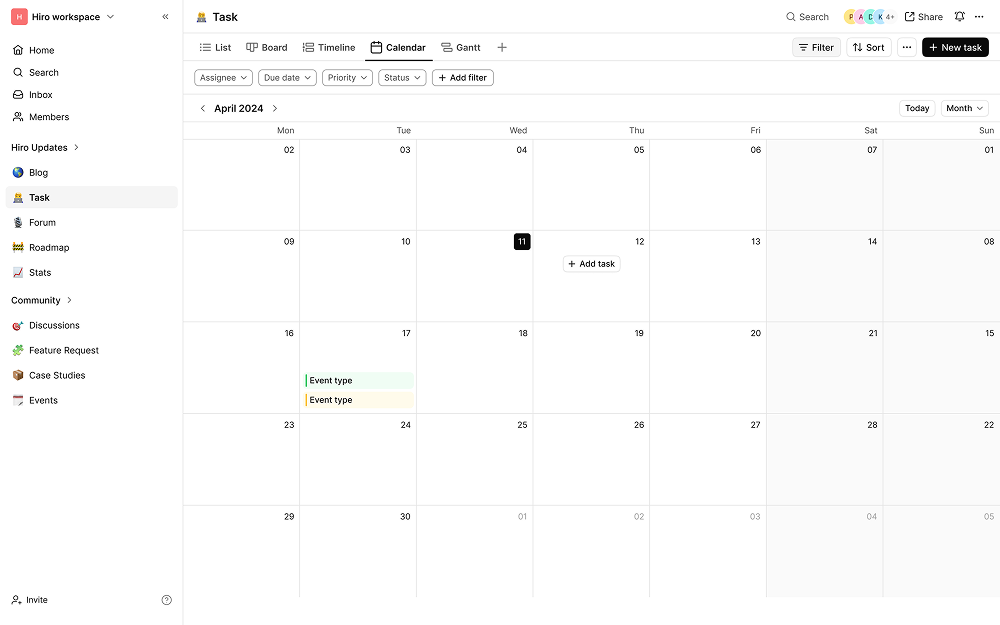This screenshot has width=1000, height=625.
Task: Open the green Event type entry
Action: (x=359, y=381)
